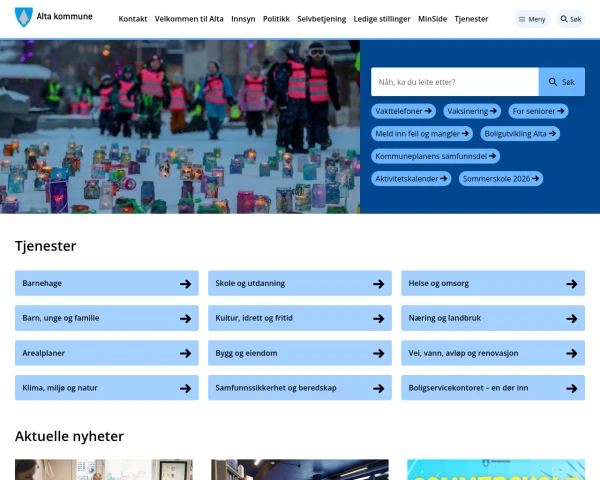Open the Klima, miljø og natur label
The width and height of the screenshot is (600, 480).
pos(60,388)
